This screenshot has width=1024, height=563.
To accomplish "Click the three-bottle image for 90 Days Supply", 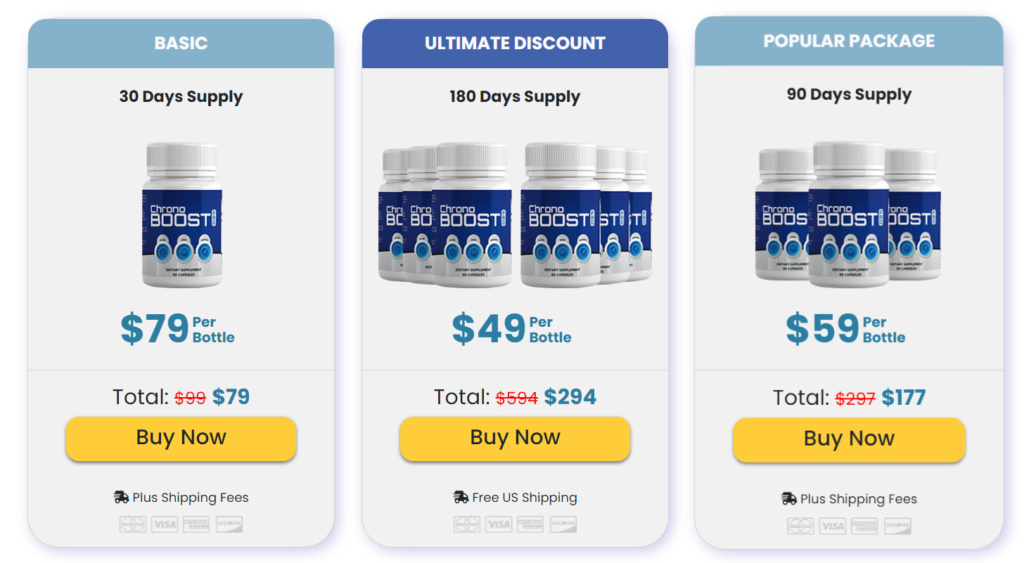I will pyautogui.click(x=848, y=214).
